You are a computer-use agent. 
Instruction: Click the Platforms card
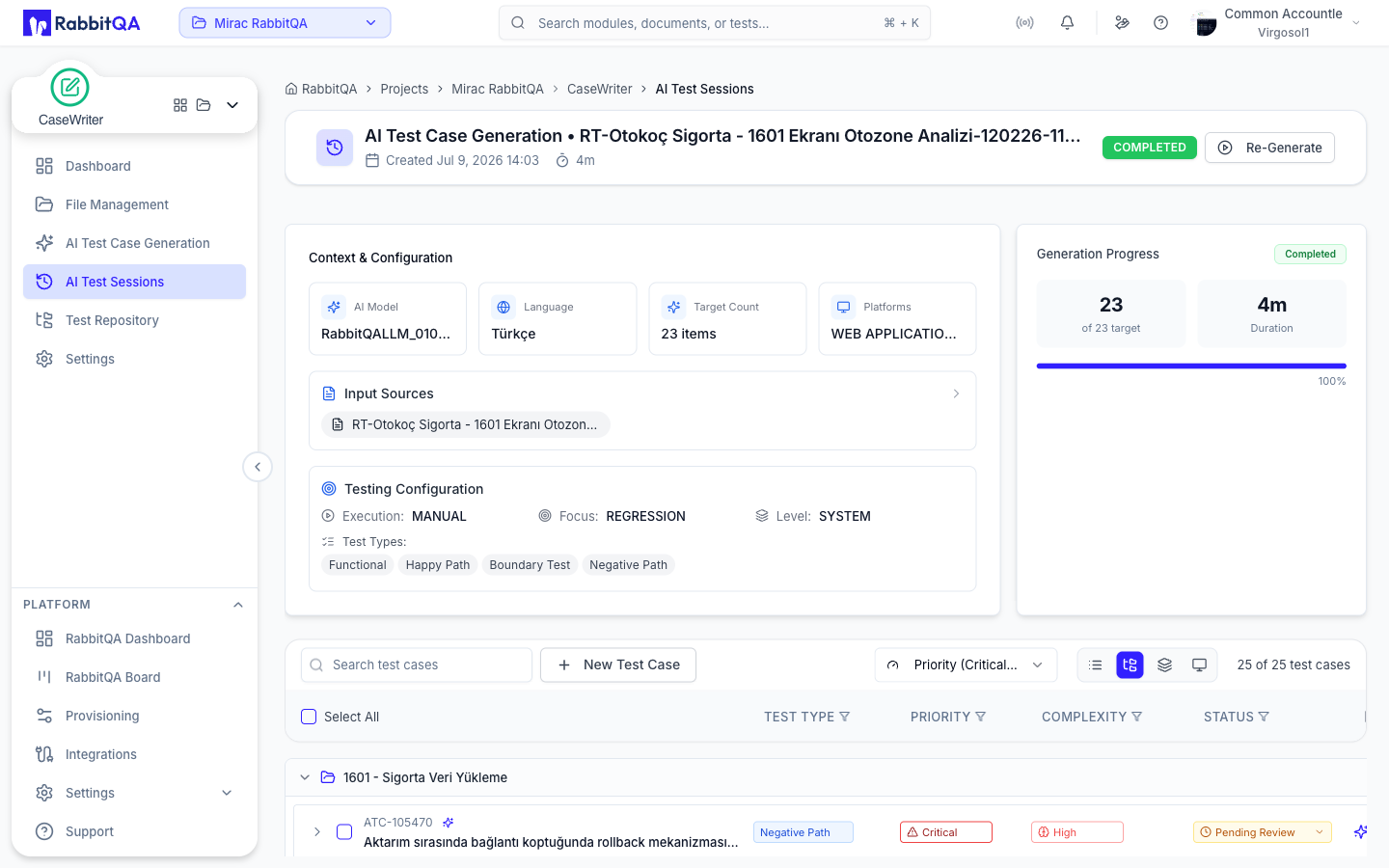897,319
